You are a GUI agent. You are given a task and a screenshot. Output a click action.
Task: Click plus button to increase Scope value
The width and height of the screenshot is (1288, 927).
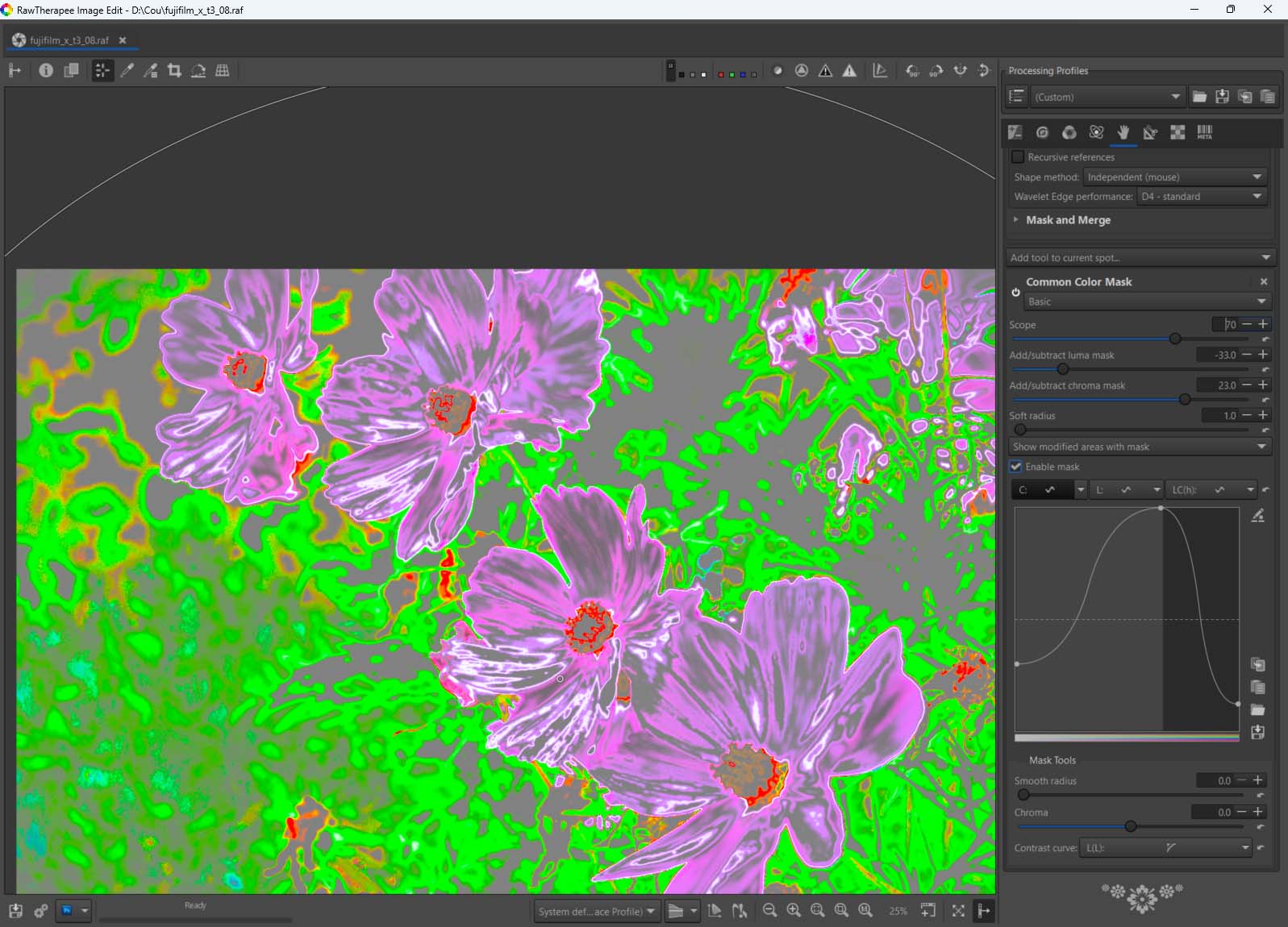click(x=1263, y=324)
